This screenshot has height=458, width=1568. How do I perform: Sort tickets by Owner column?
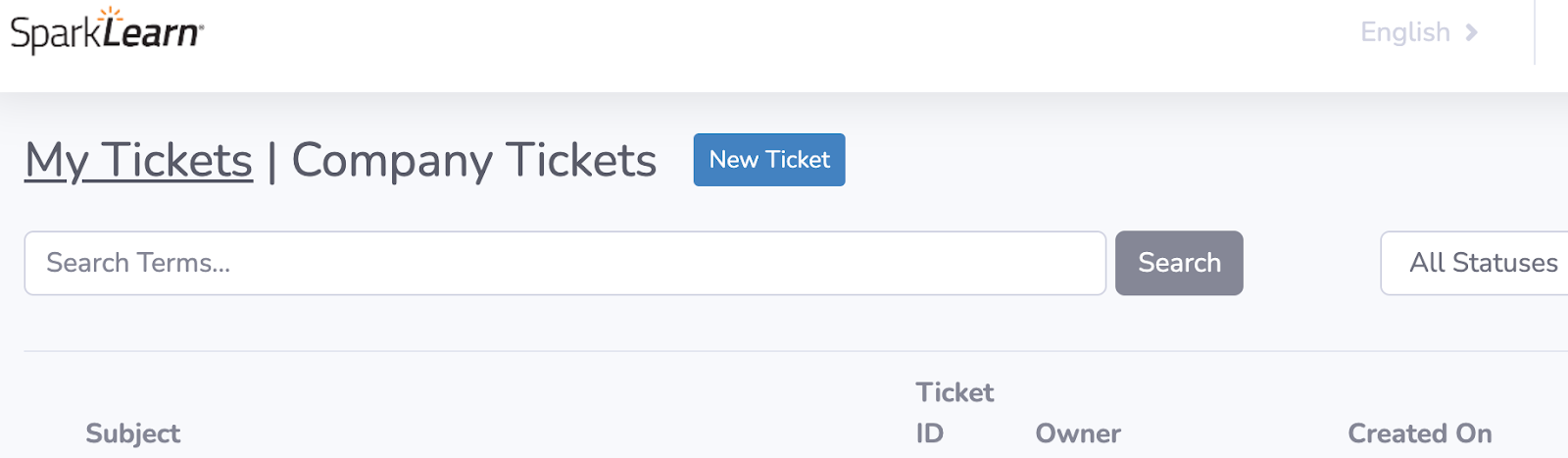coord(1078,433)
